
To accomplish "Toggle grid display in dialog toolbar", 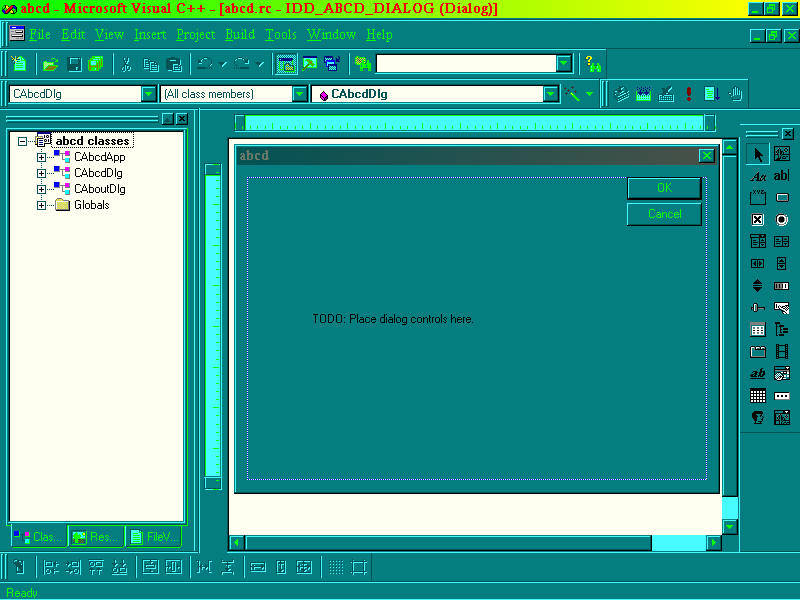I will click(336, 568).
